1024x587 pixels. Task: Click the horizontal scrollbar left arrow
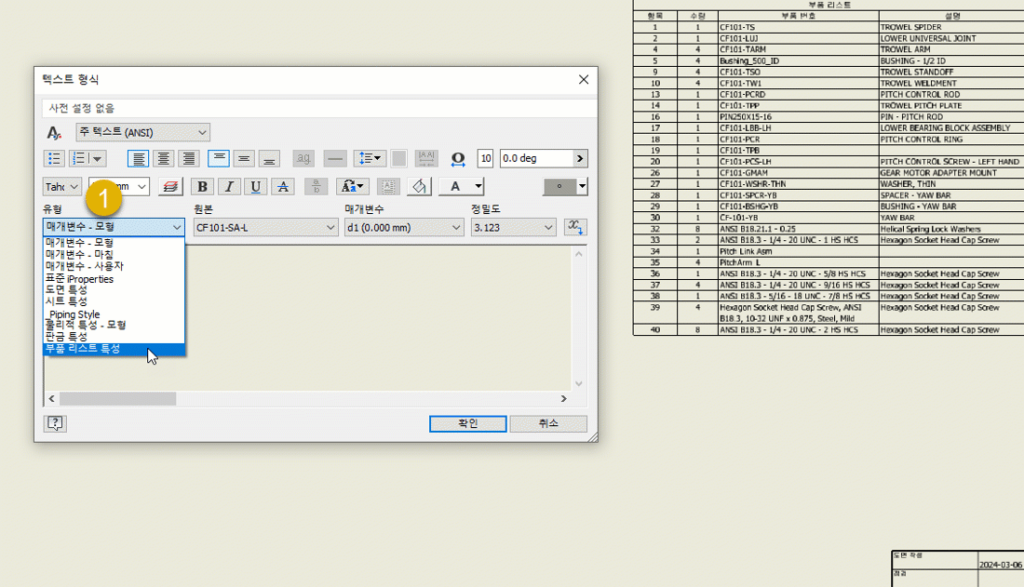pos(52,398)
